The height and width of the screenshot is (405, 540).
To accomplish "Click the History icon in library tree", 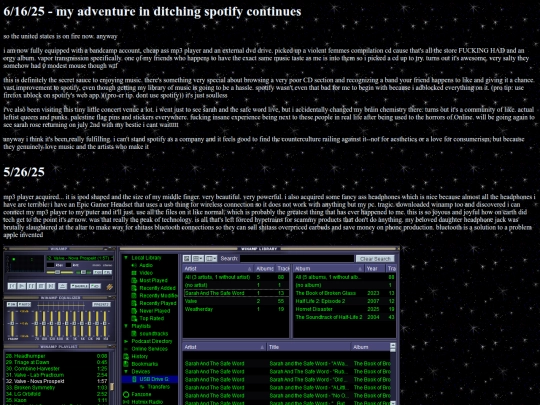I will 126,356.
